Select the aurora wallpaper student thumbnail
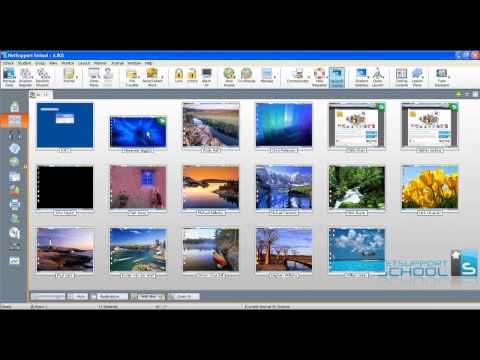This screenshot has height=360, width=480. click(x=284, y=125)
